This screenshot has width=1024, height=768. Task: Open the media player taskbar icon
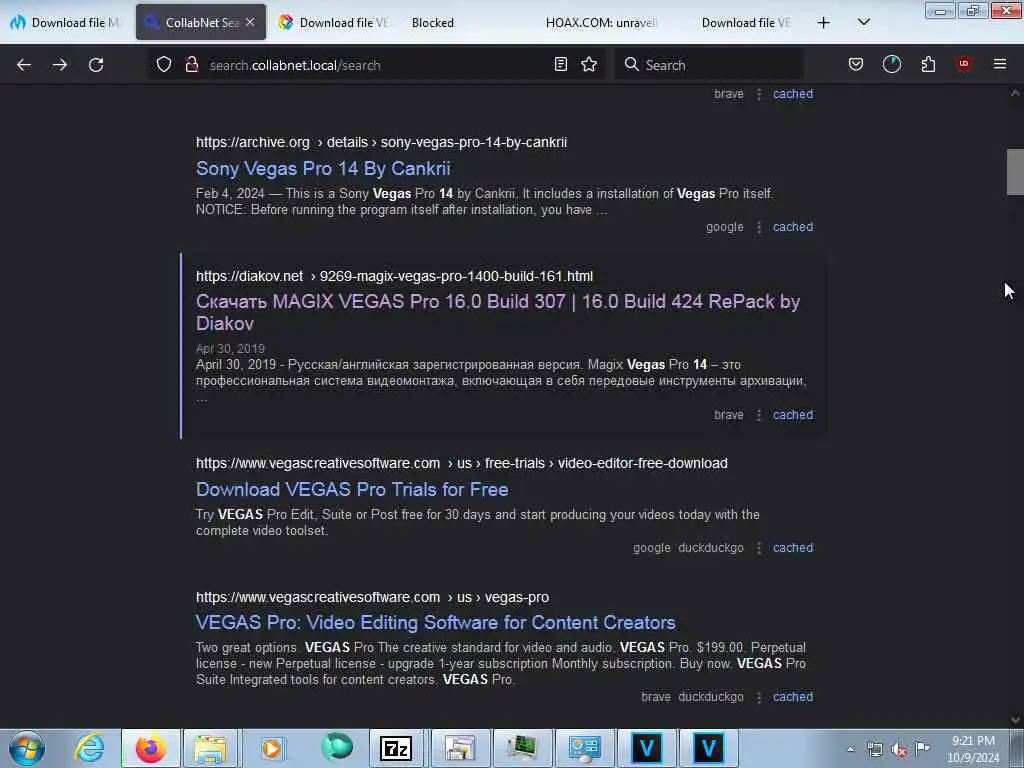point(272,748)
